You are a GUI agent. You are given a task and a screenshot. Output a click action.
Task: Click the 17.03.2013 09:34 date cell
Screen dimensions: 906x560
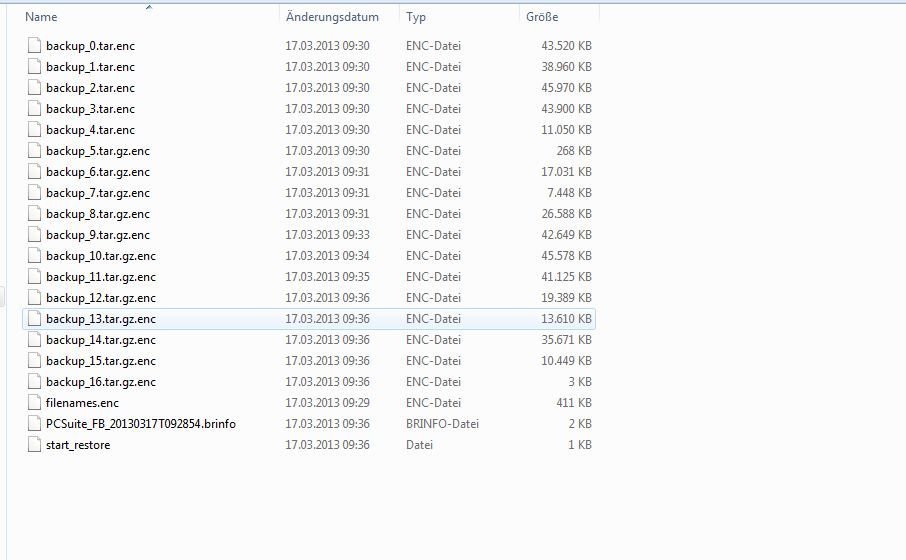click(327, 256)
